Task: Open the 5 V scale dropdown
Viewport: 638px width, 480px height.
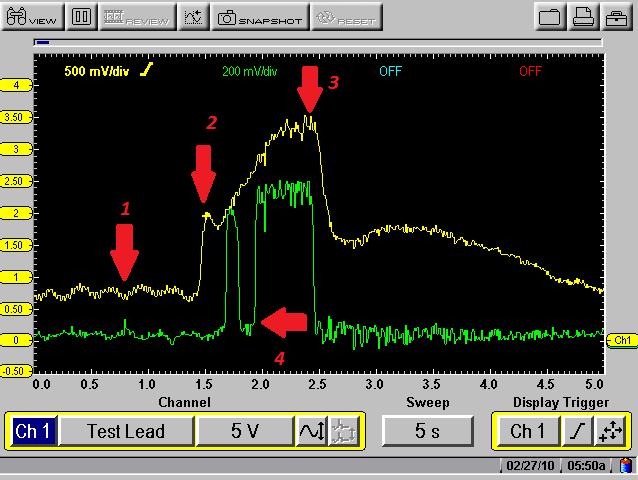Action: 243,432
